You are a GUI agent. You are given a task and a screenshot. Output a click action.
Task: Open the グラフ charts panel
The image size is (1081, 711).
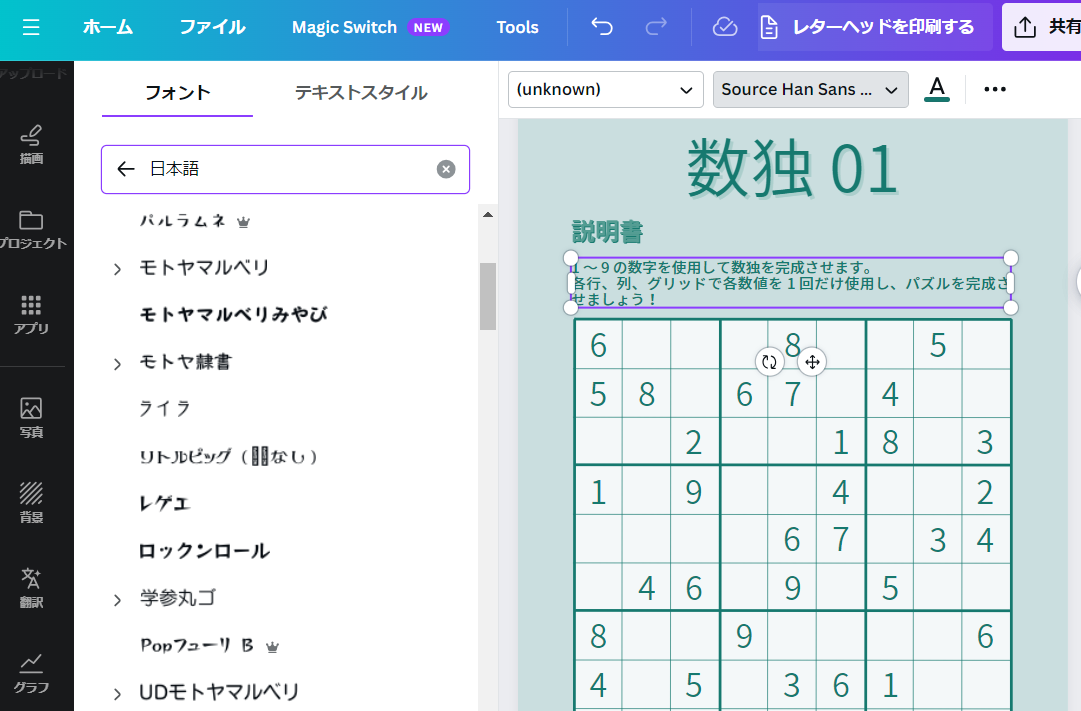[31, 673]
